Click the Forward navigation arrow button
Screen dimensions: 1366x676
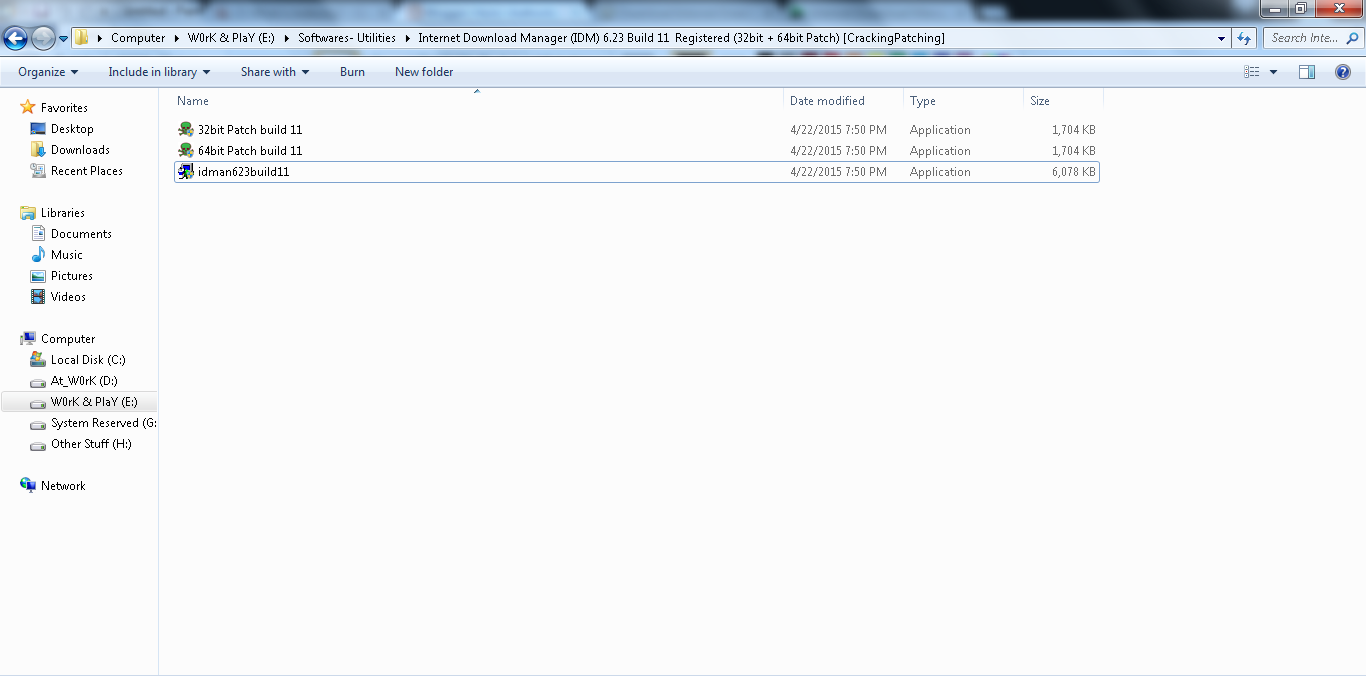43,38
